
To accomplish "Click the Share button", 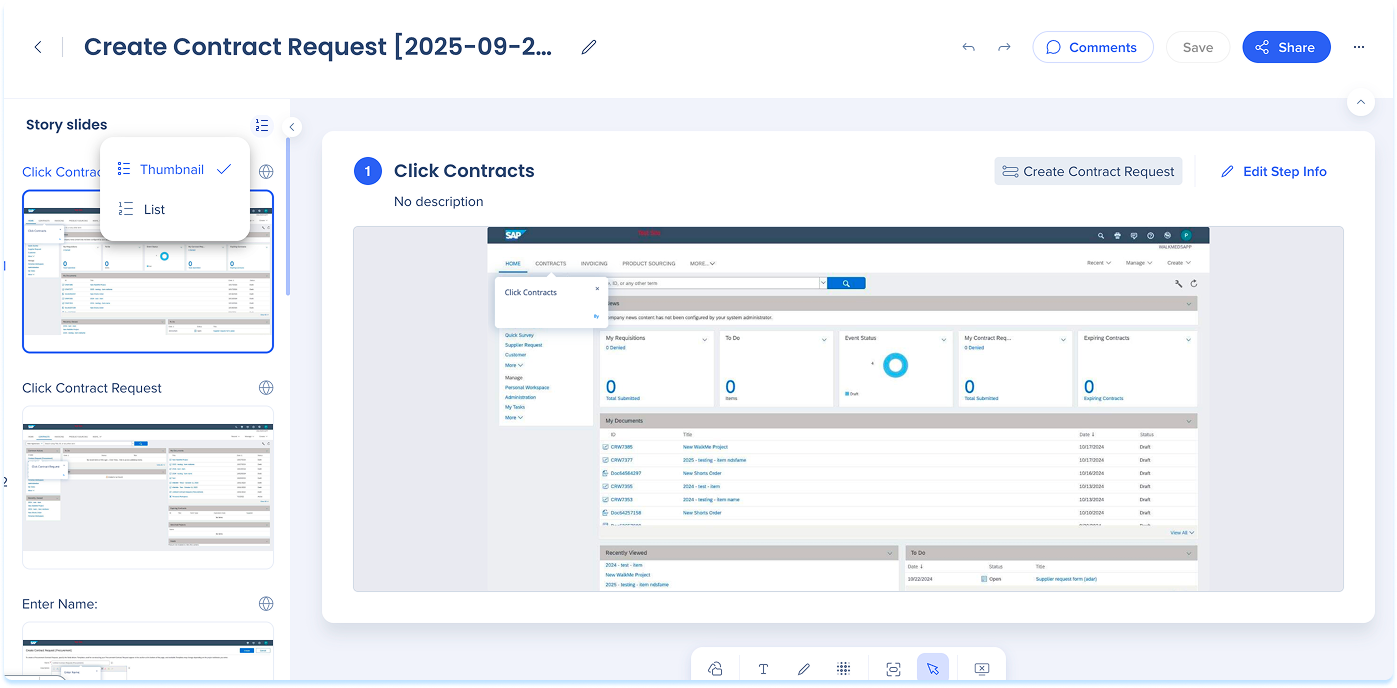I will 1286,47.
